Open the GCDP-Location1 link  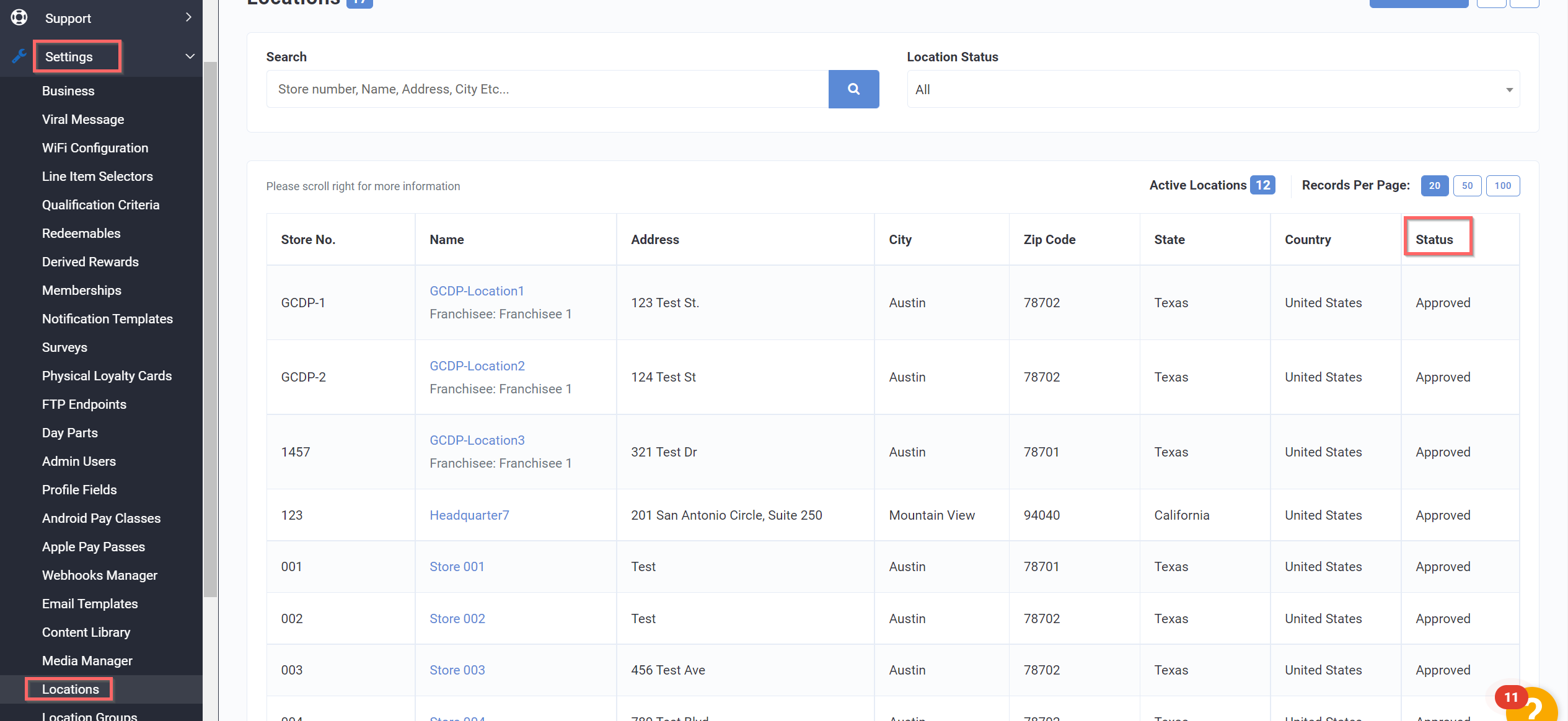pos(477,291)
